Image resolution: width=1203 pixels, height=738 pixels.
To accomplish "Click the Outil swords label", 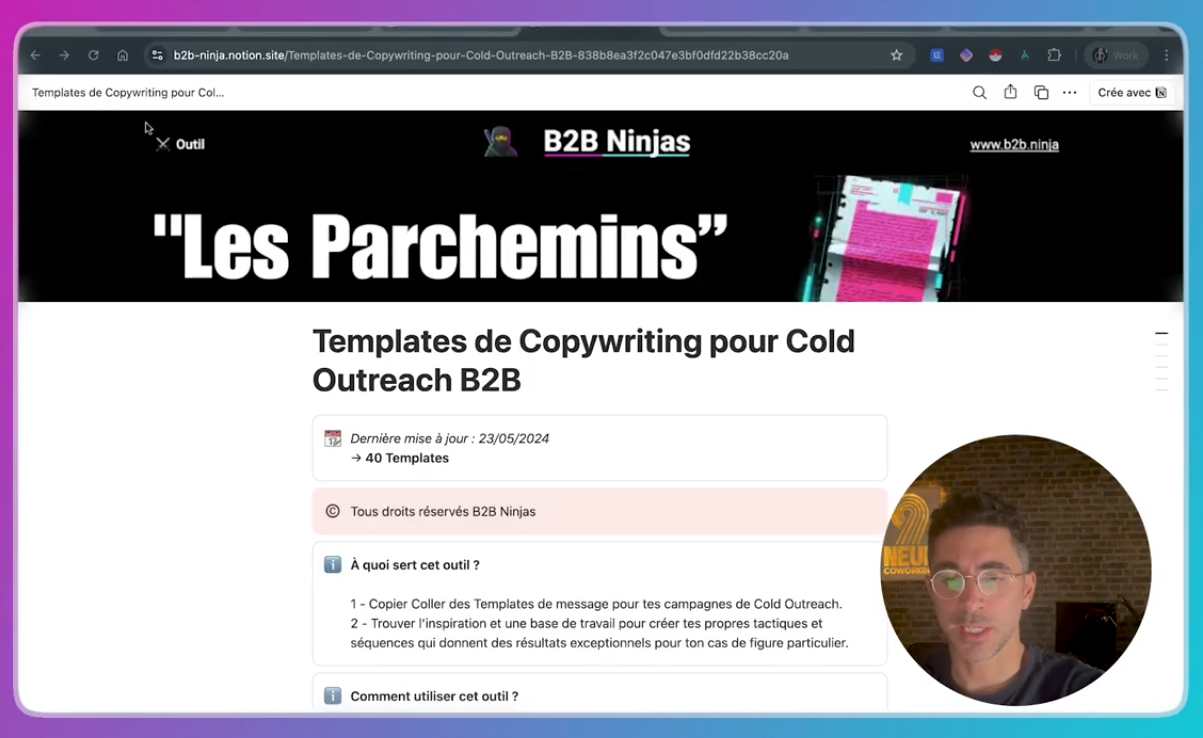I will pos(180,144).
